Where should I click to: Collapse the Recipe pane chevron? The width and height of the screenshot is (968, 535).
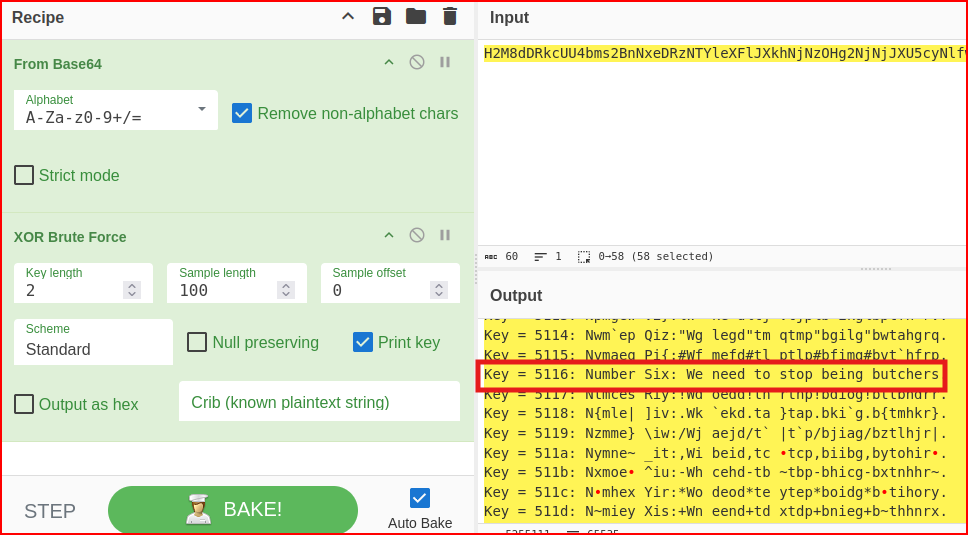(348, 16)
